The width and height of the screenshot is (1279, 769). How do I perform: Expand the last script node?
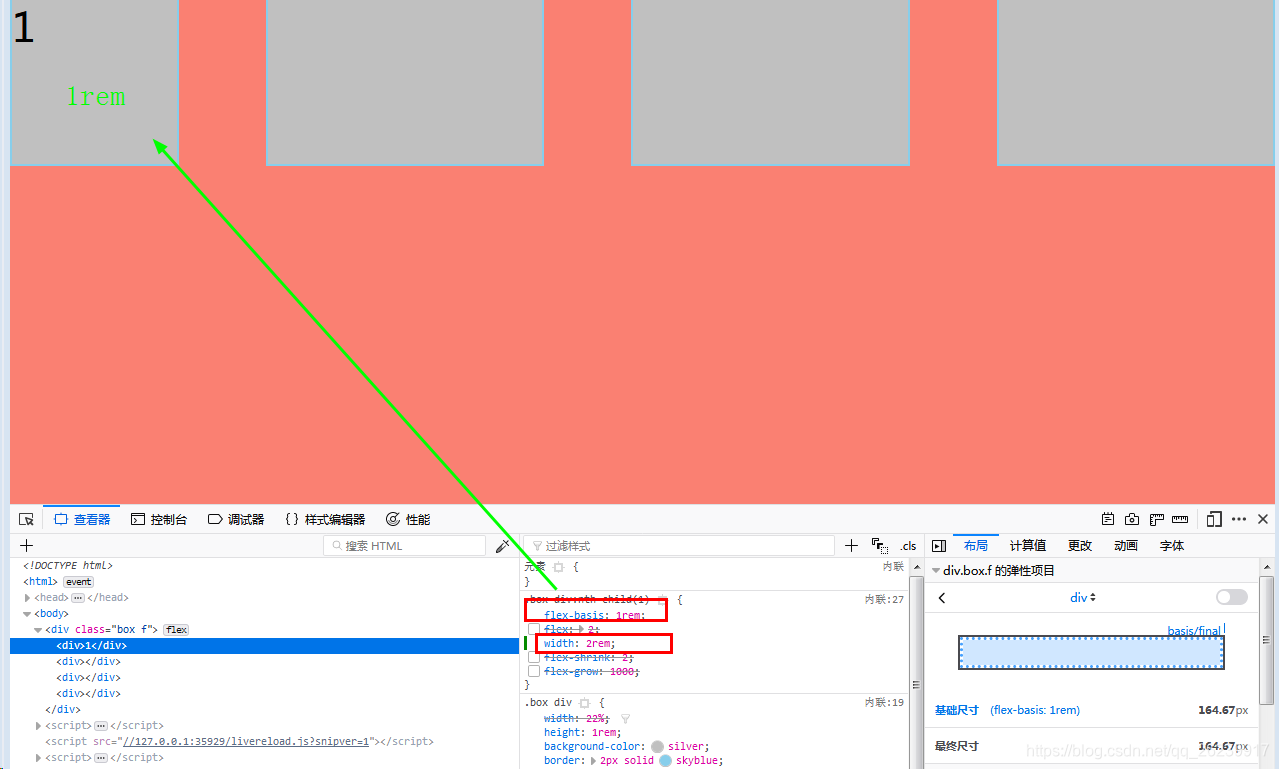(39, 757)
